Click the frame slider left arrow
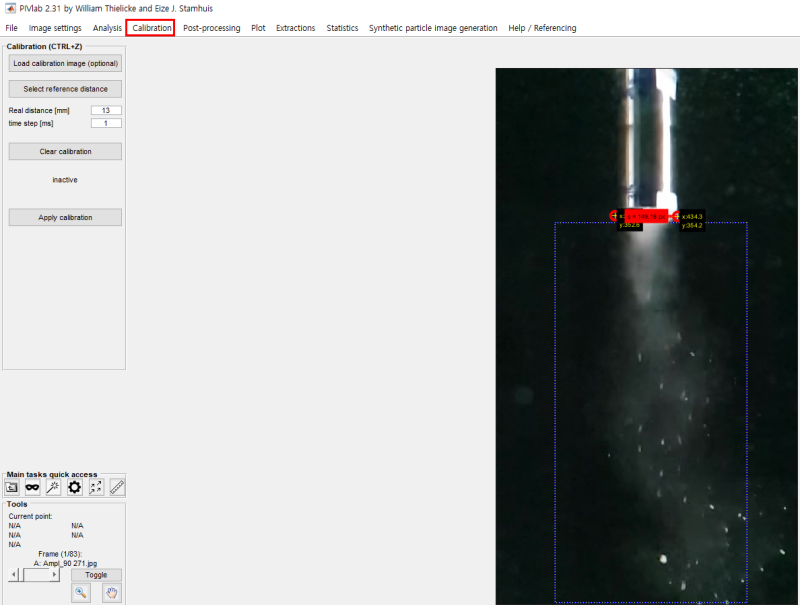This screenshot has width=800, height=605. point(14,575)
